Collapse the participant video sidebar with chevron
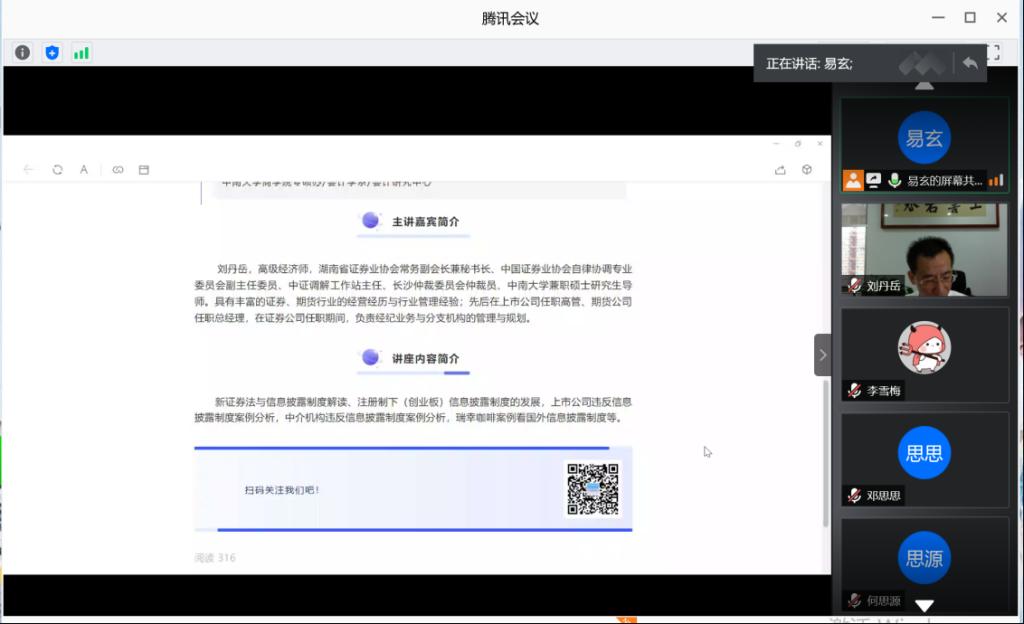The image size is (1024, 624). (x=822, y=355)
